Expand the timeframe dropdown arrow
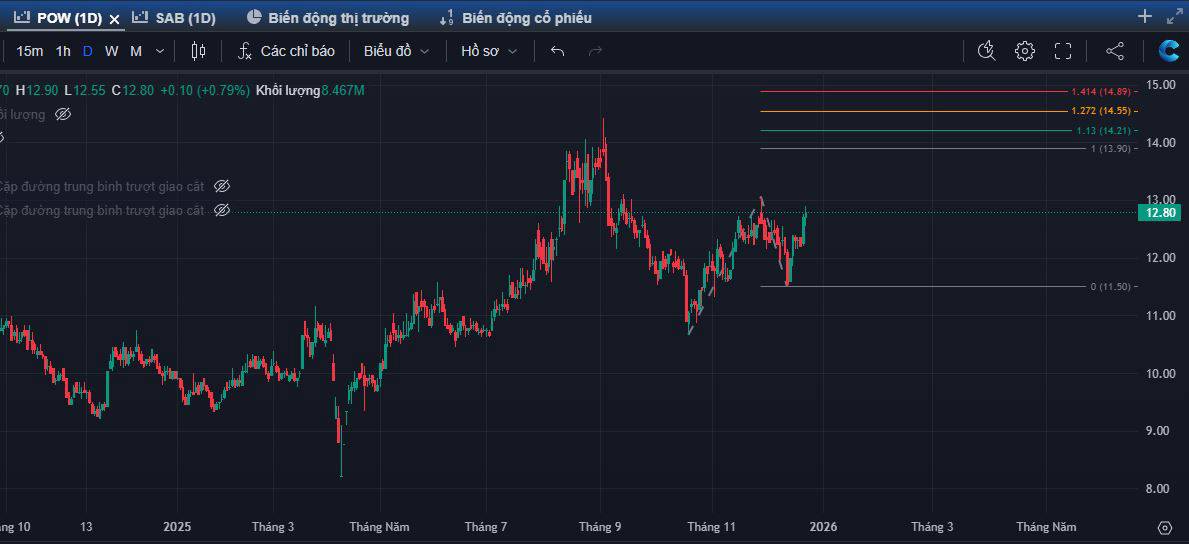The image size is (1189, 544). coord(160,51)
